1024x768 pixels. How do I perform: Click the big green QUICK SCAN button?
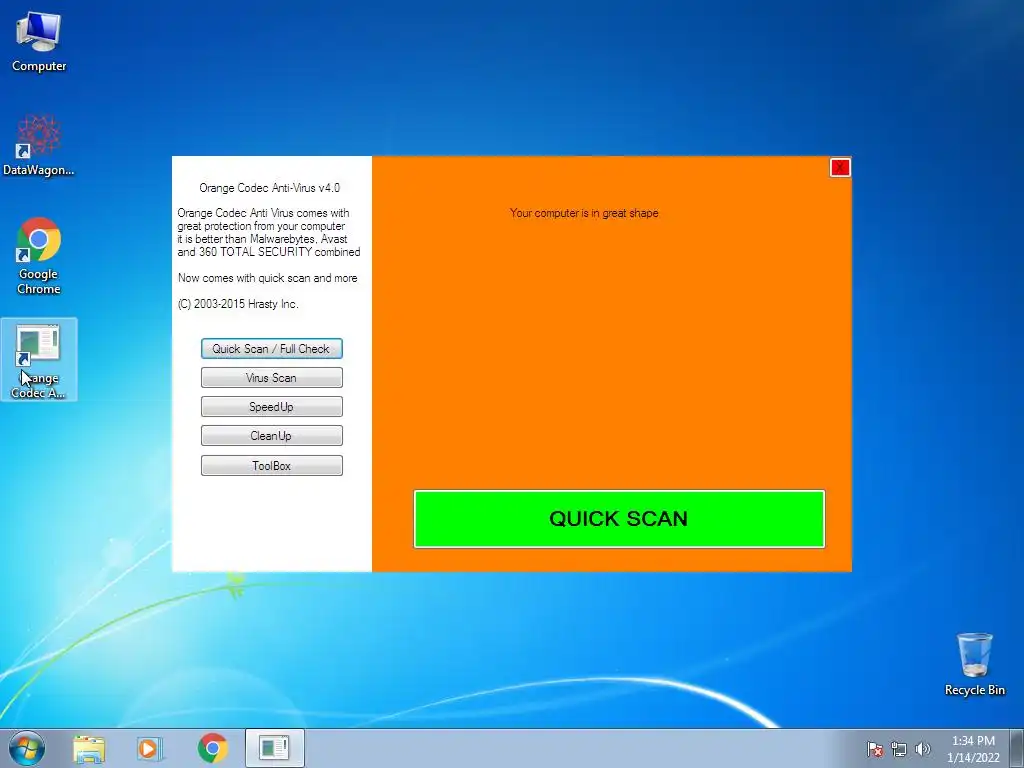click(x=619, y=519)
